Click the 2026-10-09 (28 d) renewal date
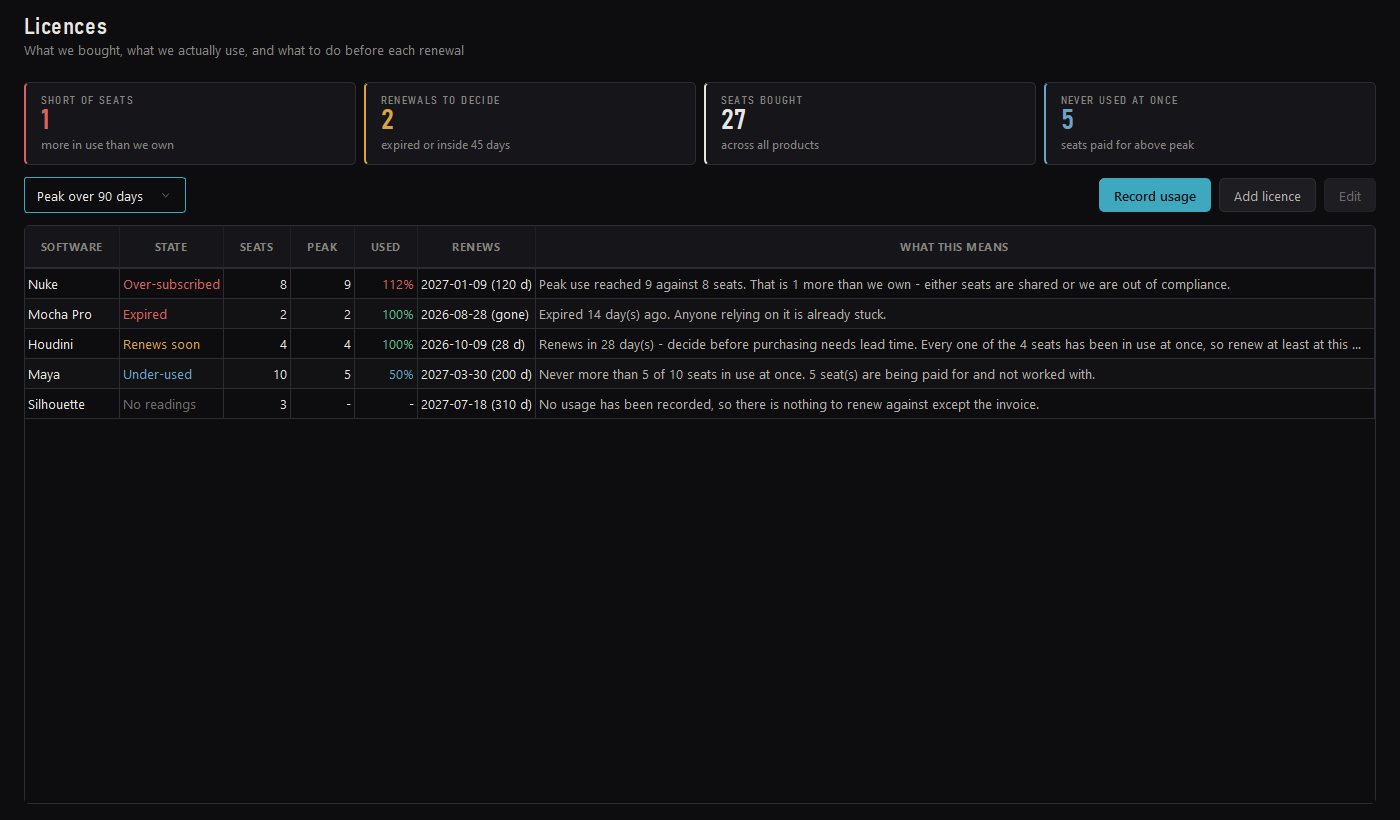 476,344
